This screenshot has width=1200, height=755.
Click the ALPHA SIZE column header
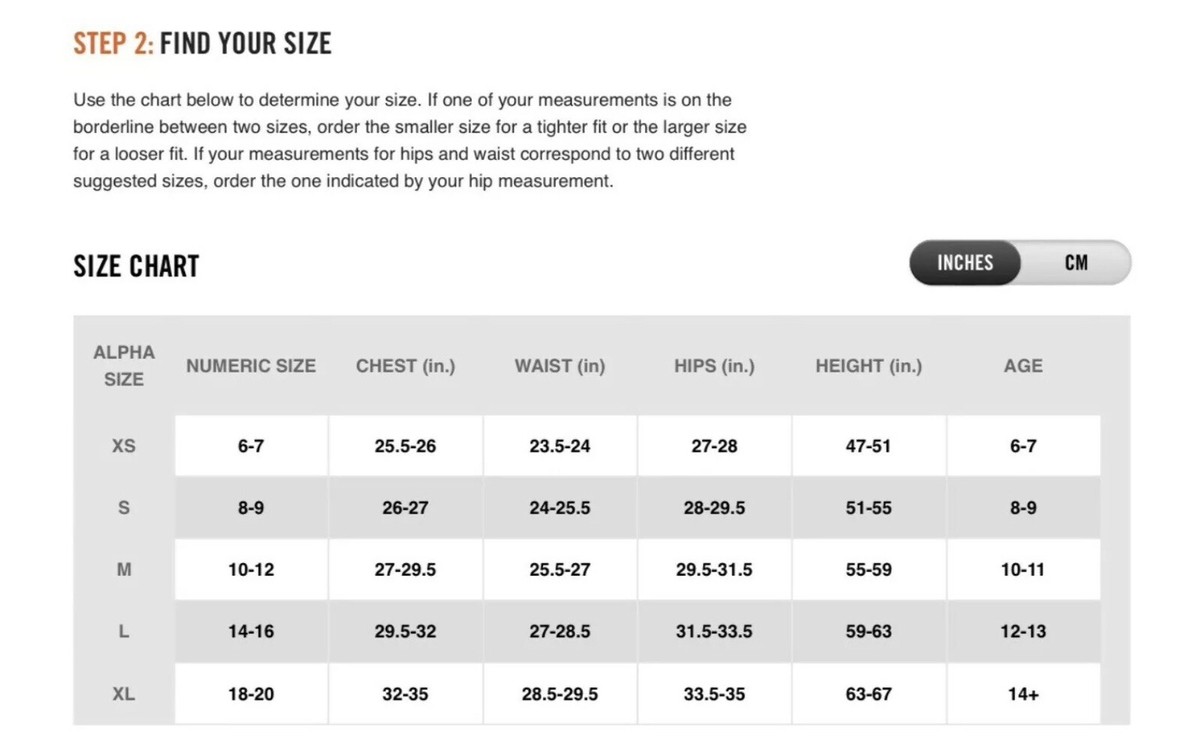click(124, 366)
